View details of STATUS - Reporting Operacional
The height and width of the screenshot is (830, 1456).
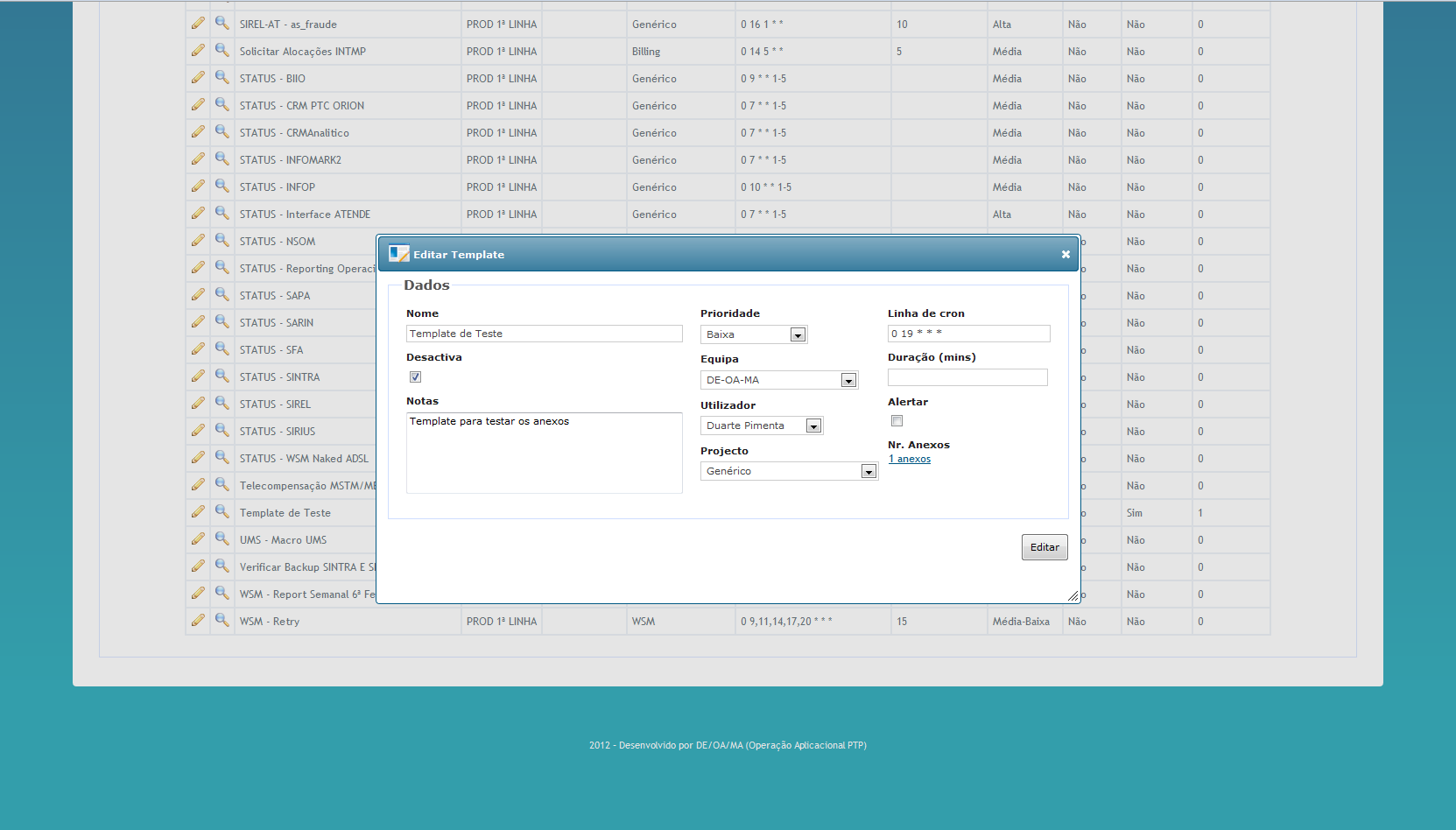222,268
